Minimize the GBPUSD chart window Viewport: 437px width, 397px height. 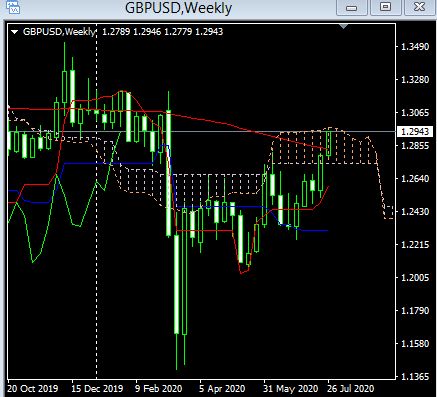tap(352, 7)
